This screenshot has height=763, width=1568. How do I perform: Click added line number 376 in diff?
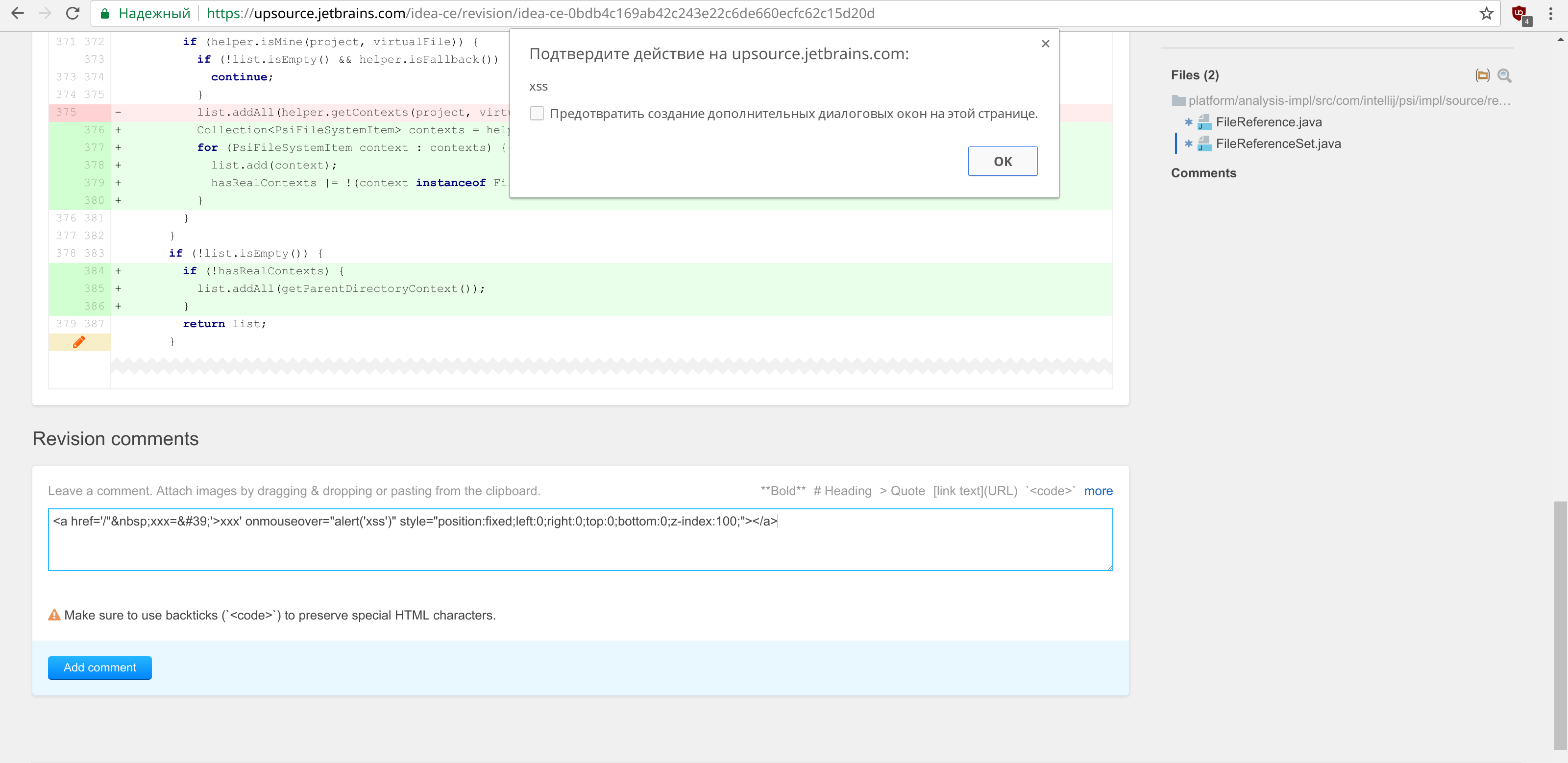95,130
